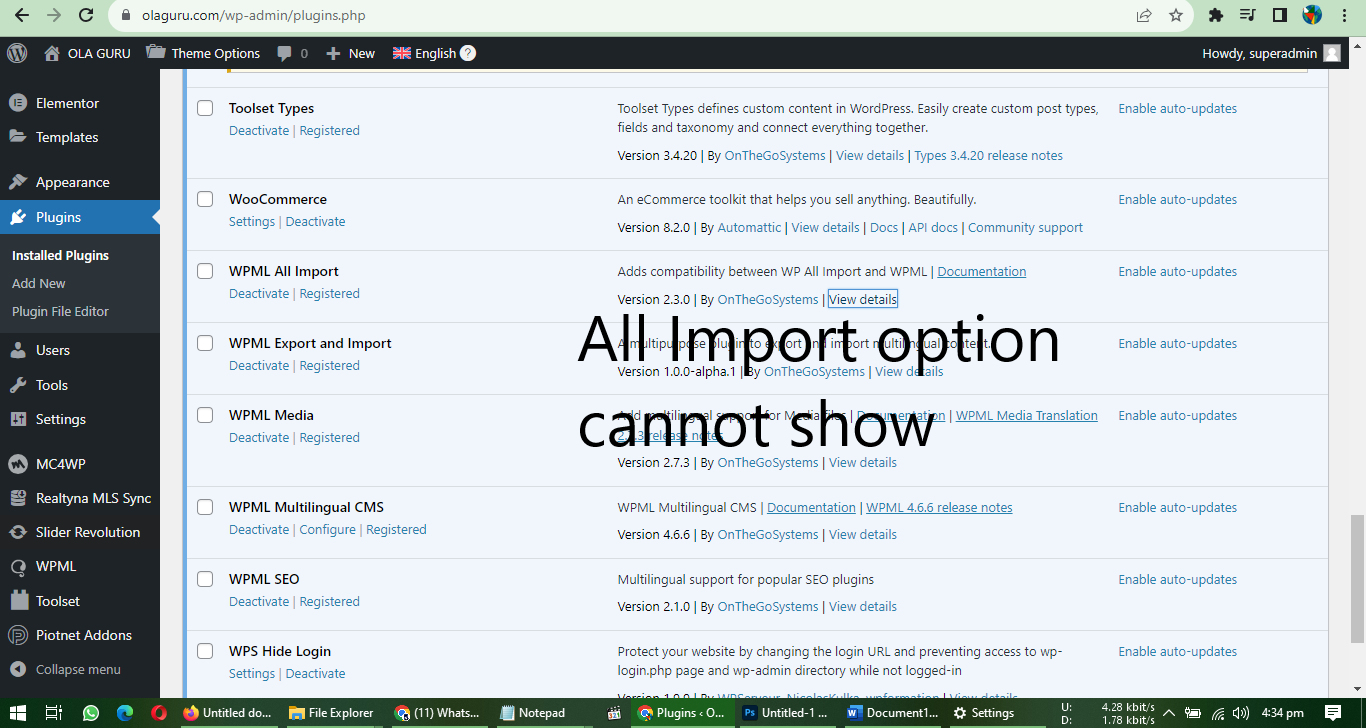Click the share page icon in address bar
1366x728 pixels.
[1143, 15]
